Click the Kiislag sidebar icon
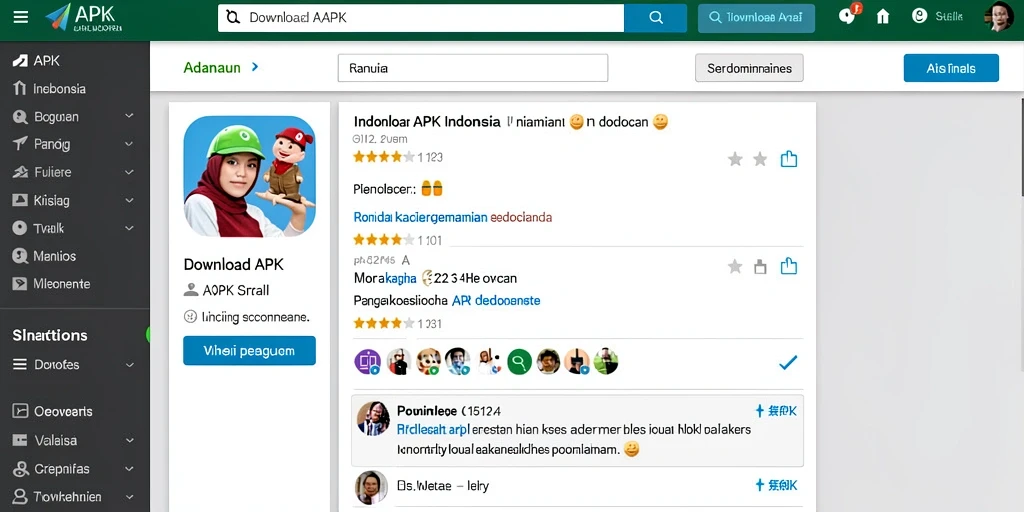 point(20,200)
